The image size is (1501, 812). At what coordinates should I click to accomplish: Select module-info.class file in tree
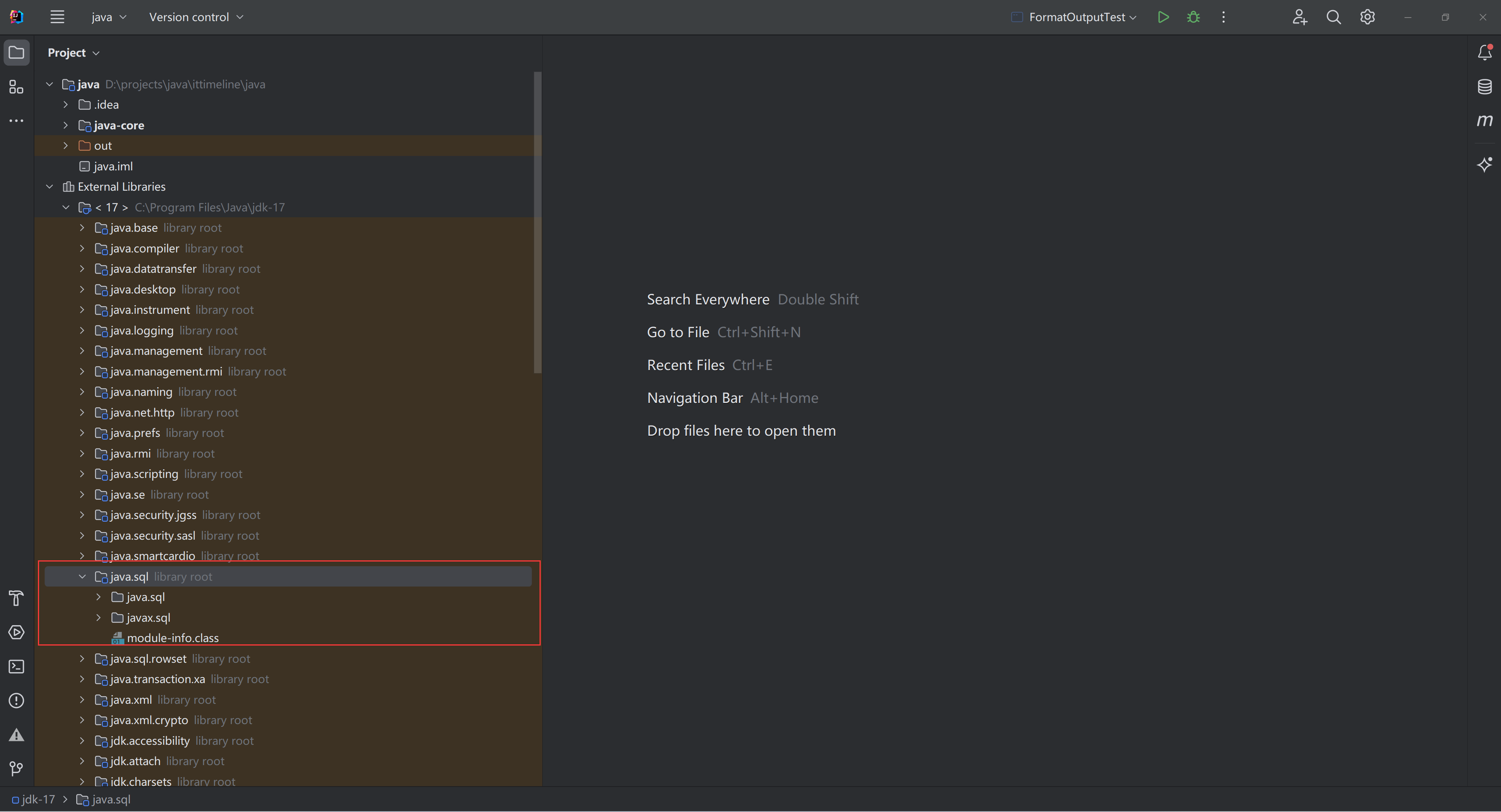click(173, 638)
